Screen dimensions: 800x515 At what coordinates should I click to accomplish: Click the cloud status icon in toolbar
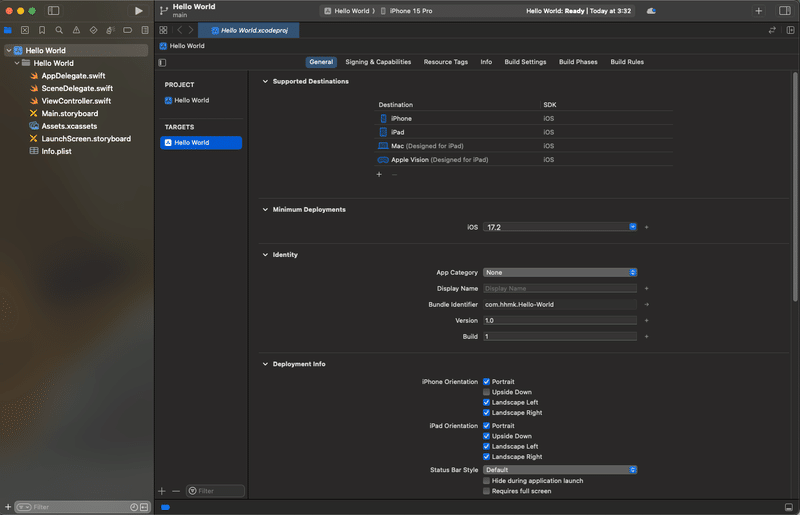[651, 11]
